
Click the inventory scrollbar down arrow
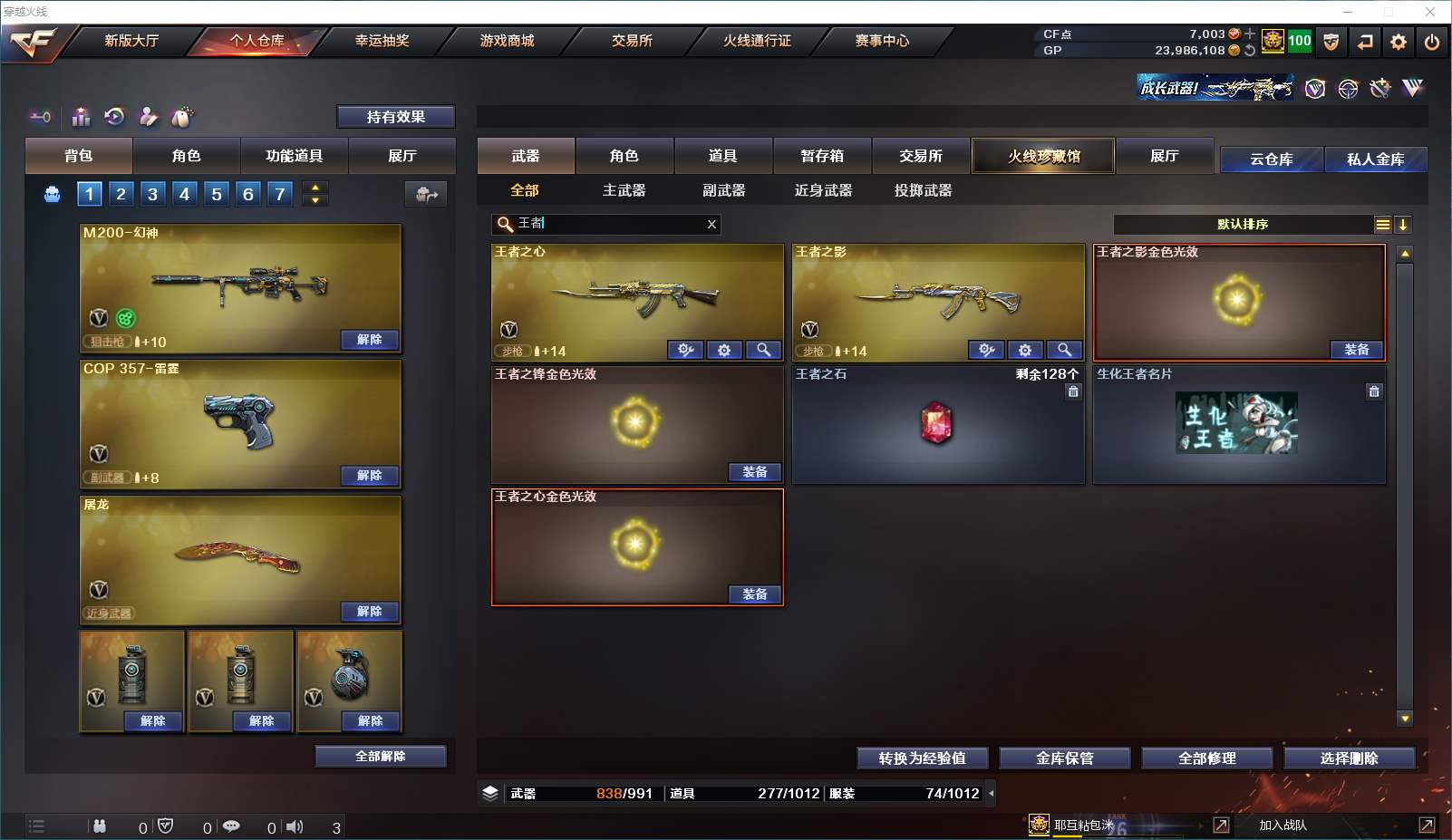pyautogui.click(x=1405, y=718)
